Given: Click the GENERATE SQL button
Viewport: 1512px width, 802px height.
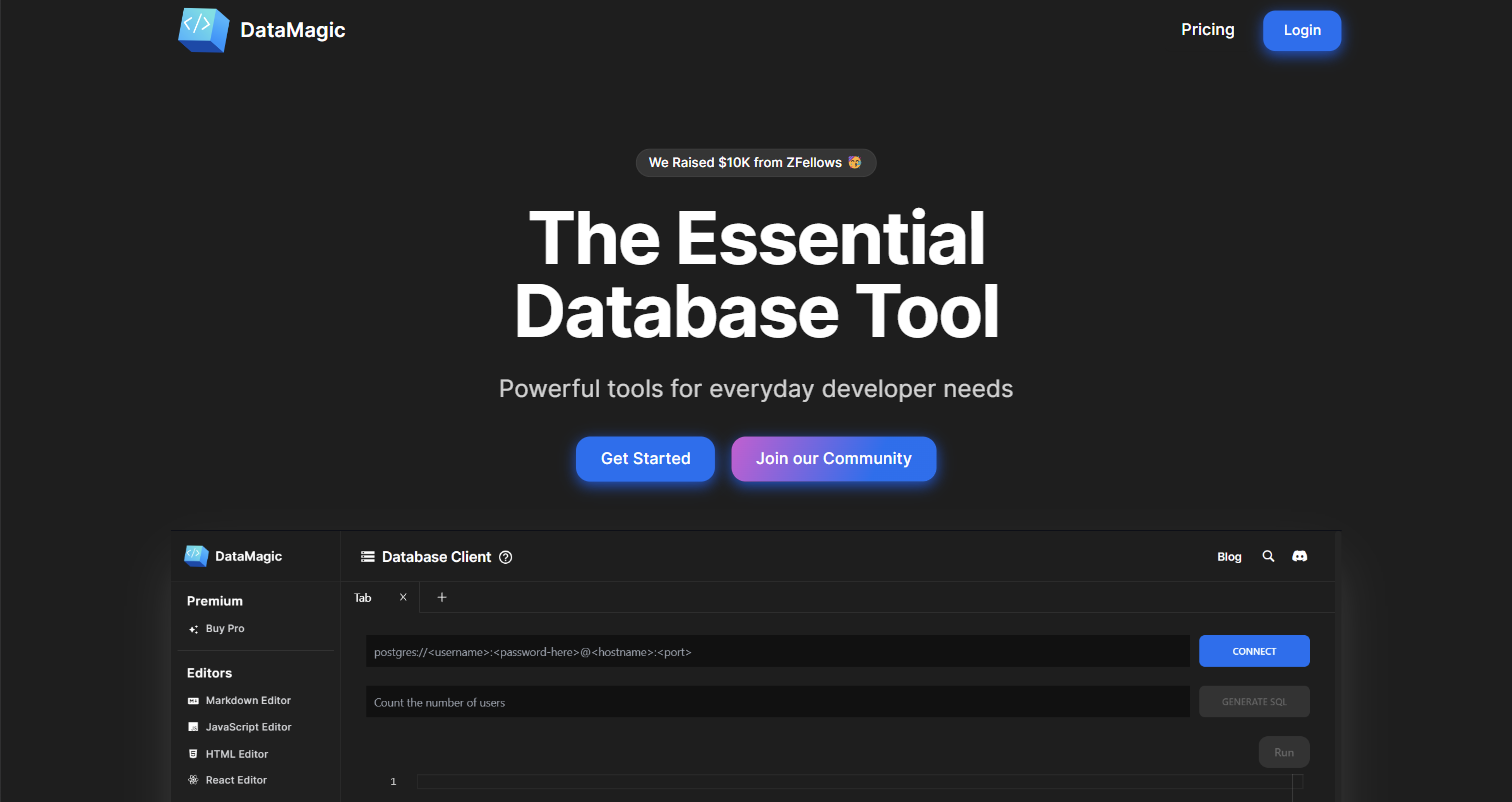Looking at the screenshot, I should (x=1254, y=701).
